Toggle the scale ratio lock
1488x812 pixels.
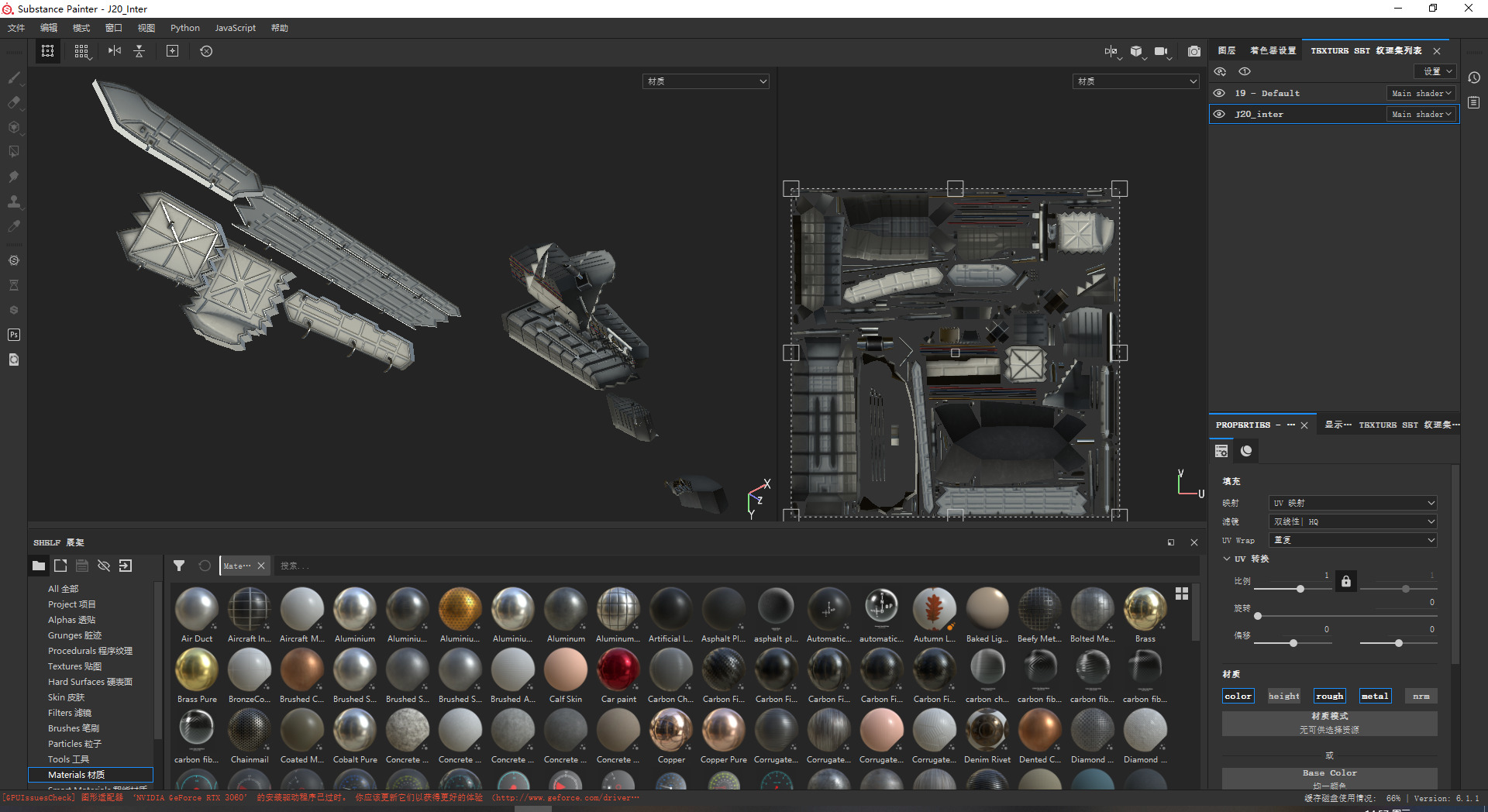[x=1346, y=581]
